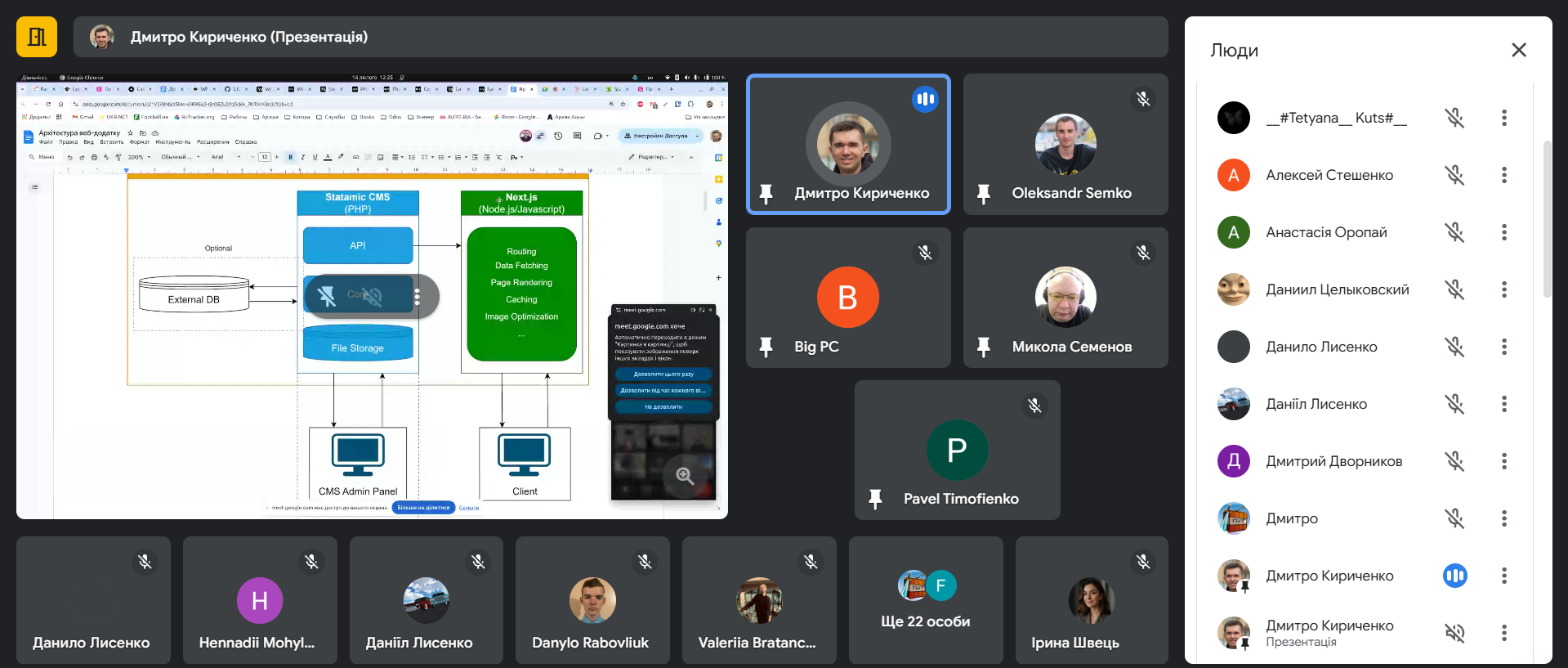The height and width of the screenshot is (668, 1568).
Task: Expand the options menu for Дмитрий Дворников
Action: tap(1503, 461)
